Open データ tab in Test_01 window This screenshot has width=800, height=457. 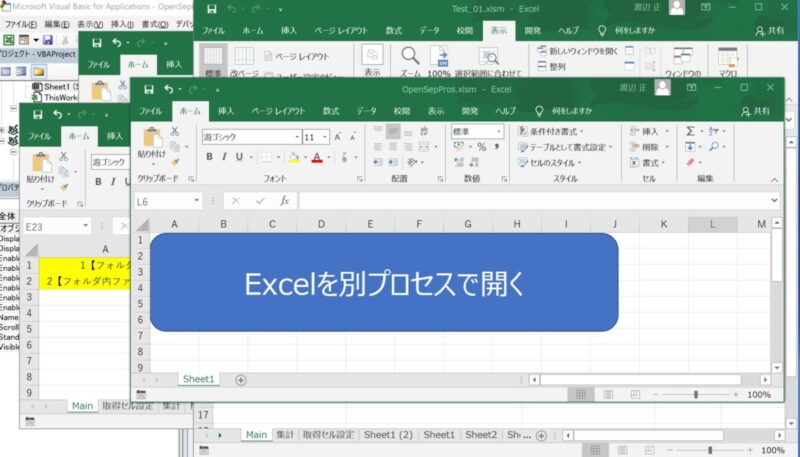tap(430, 31)
